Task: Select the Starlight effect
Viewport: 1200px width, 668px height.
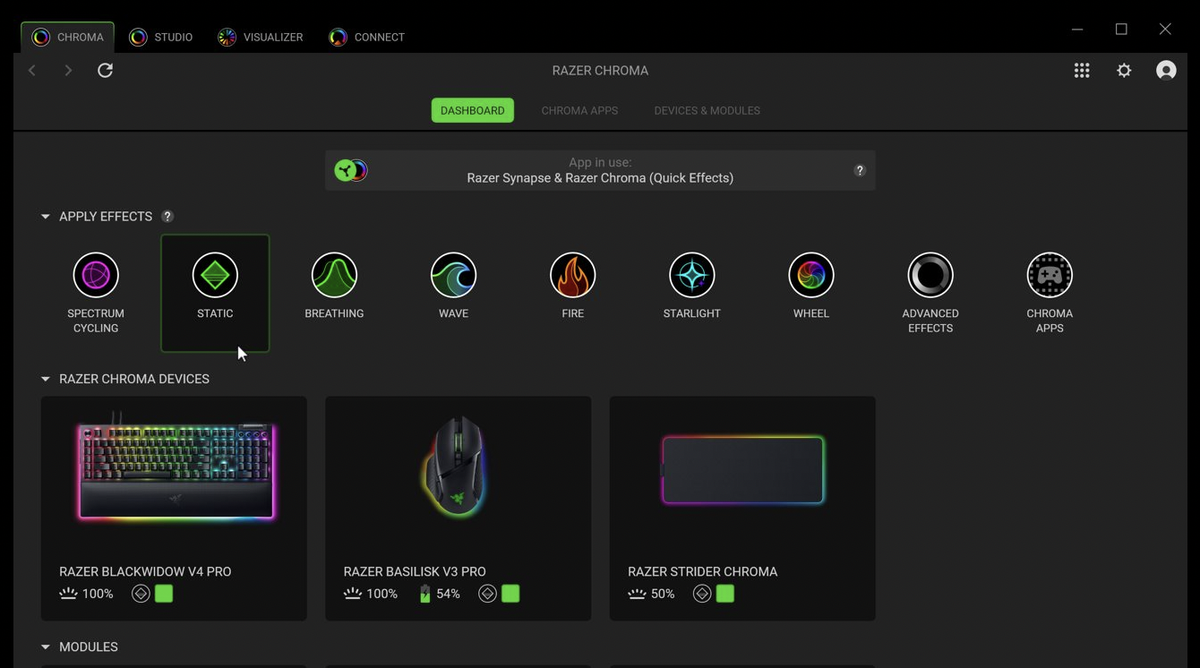Action: pos(691,275)
